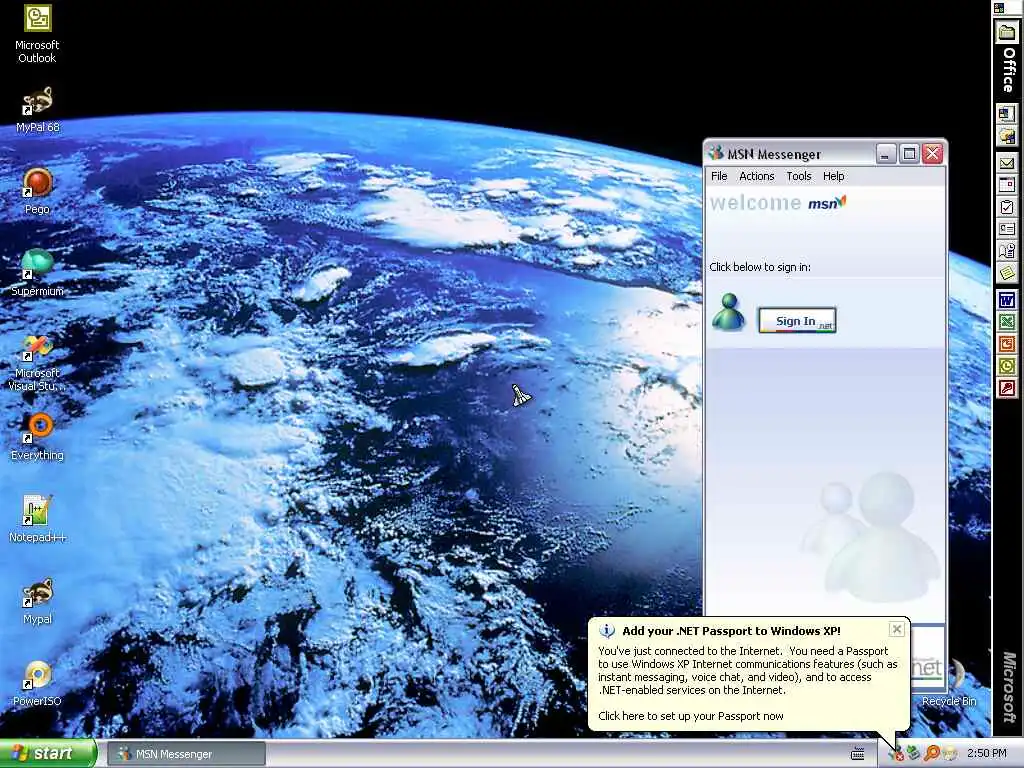Click the New Appointment calendar icon
This screenshot has height=768, width=1024.
(1006, 185)
